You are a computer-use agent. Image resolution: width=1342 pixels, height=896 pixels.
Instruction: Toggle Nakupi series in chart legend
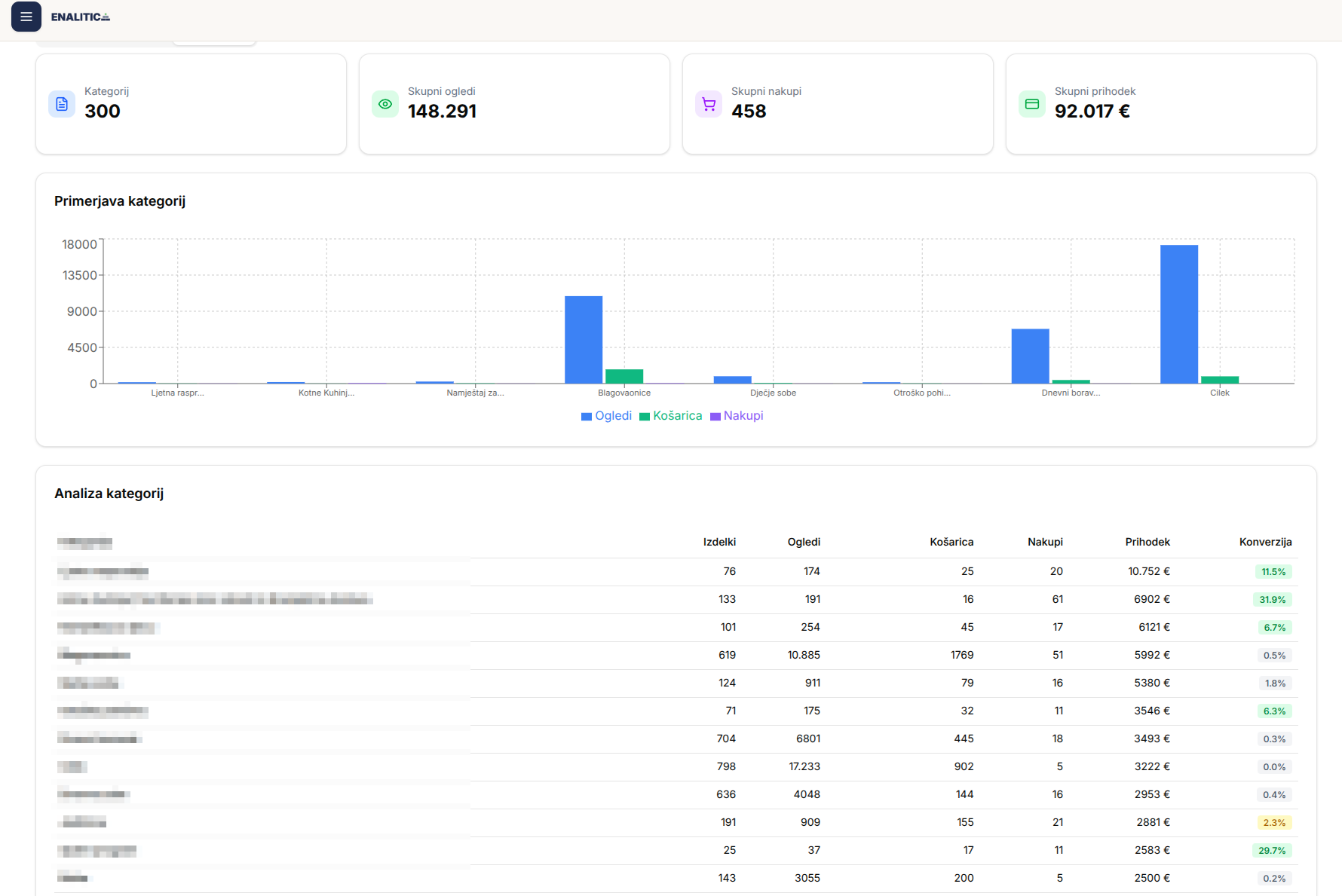(737, 416)
